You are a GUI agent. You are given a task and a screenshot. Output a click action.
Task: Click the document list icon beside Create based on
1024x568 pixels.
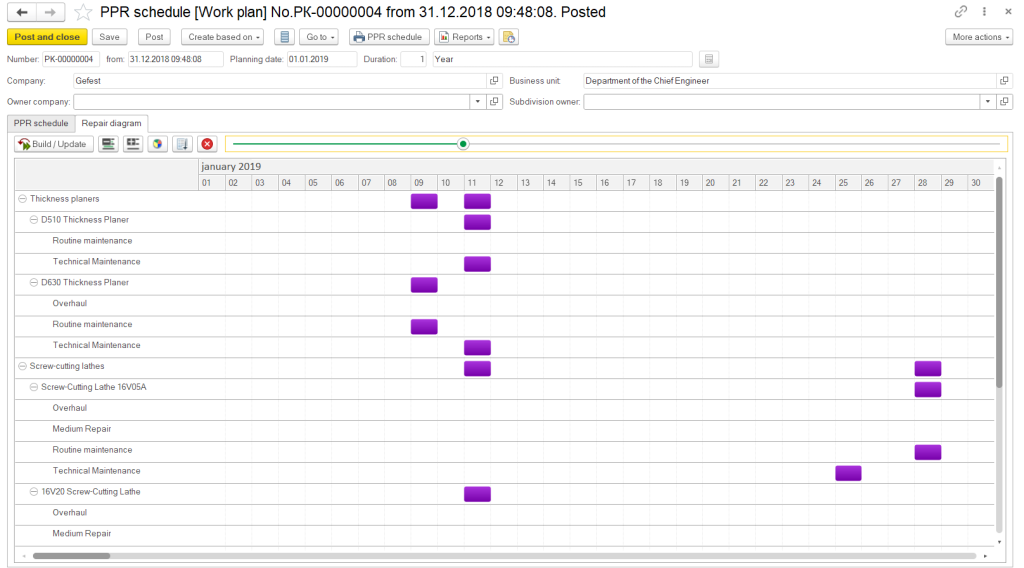(284, 37)
